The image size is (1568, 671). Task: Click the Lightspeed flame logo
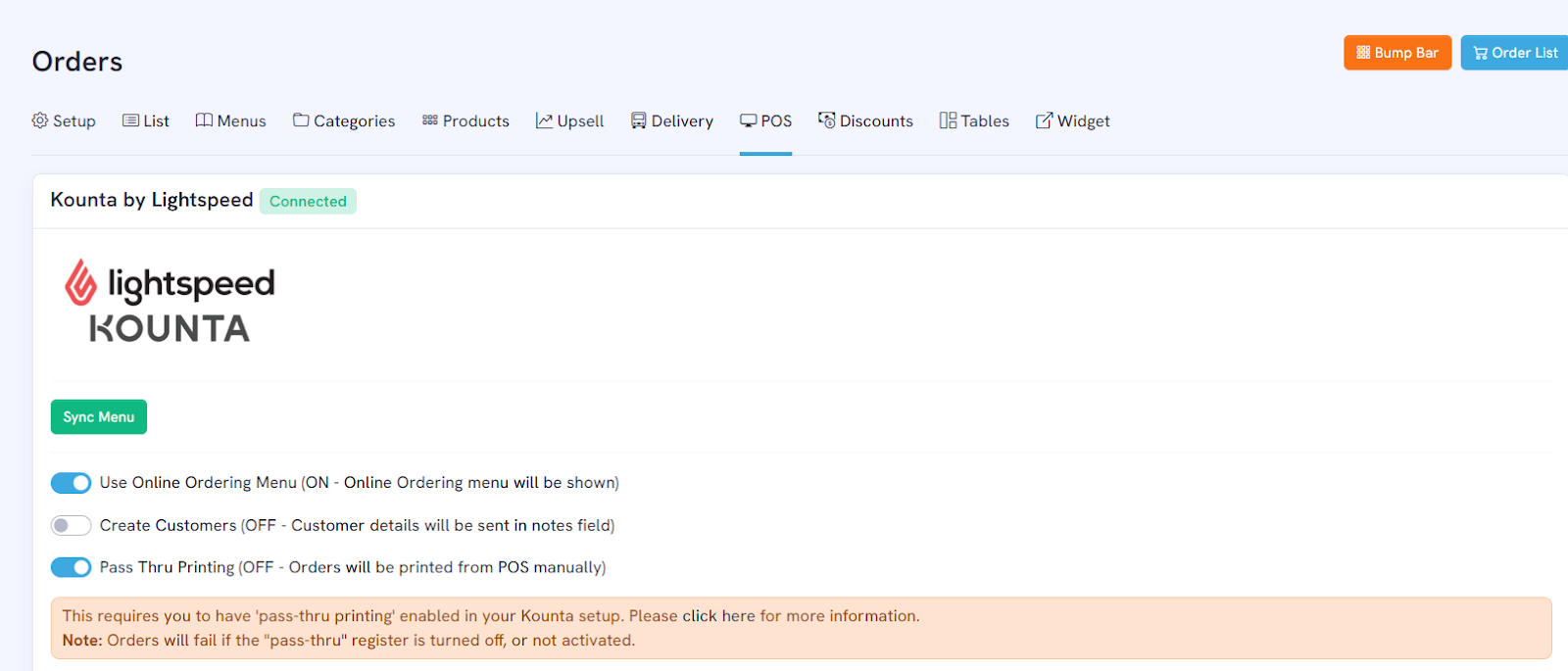81,283
